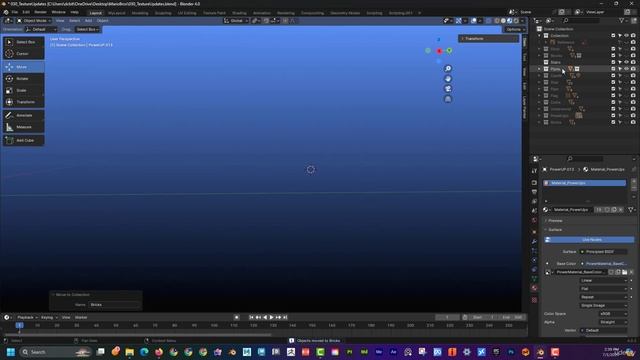Switch perspective/orthographic view gizmo icon
Screen dimensions: 640x360
448,99
